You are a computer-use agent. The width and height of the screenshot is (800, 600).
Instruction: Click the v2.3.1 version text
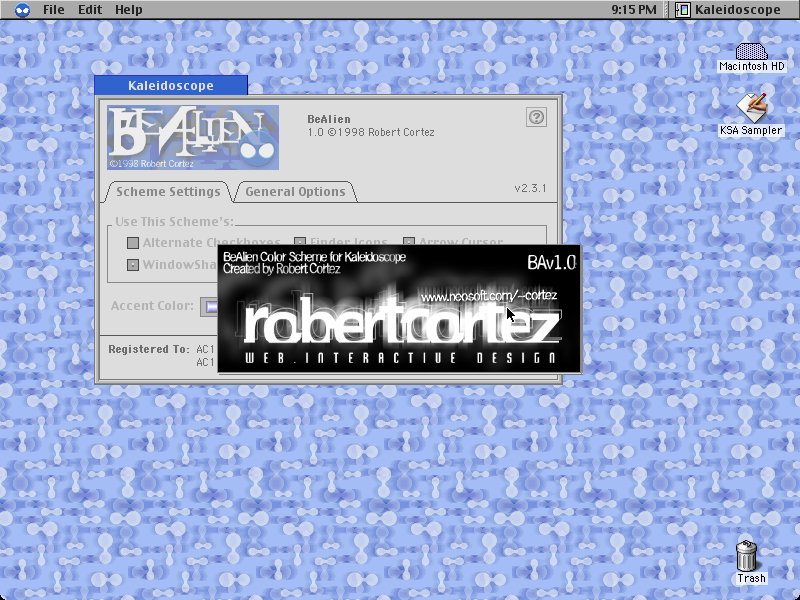click(530, 188)
